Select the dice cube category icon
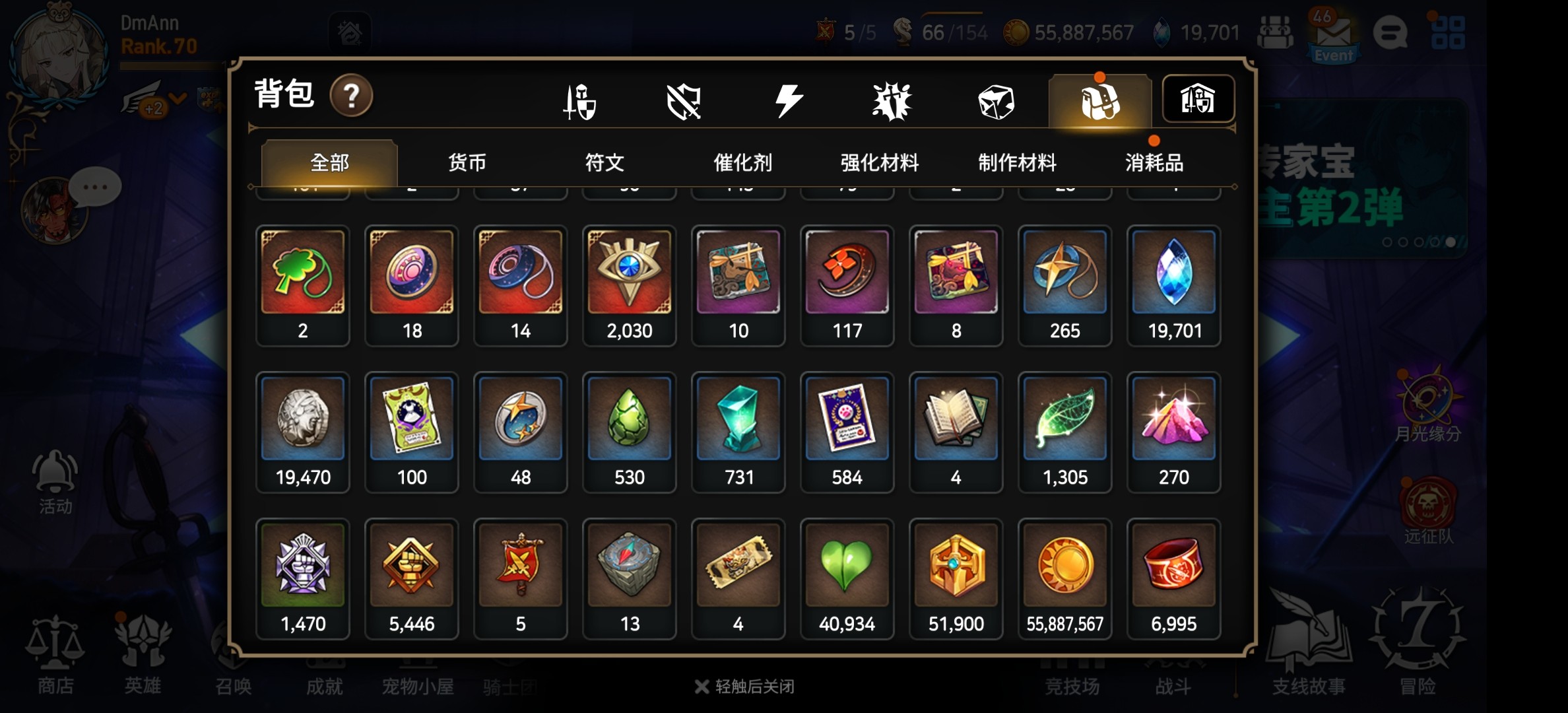 pos(996,102)
